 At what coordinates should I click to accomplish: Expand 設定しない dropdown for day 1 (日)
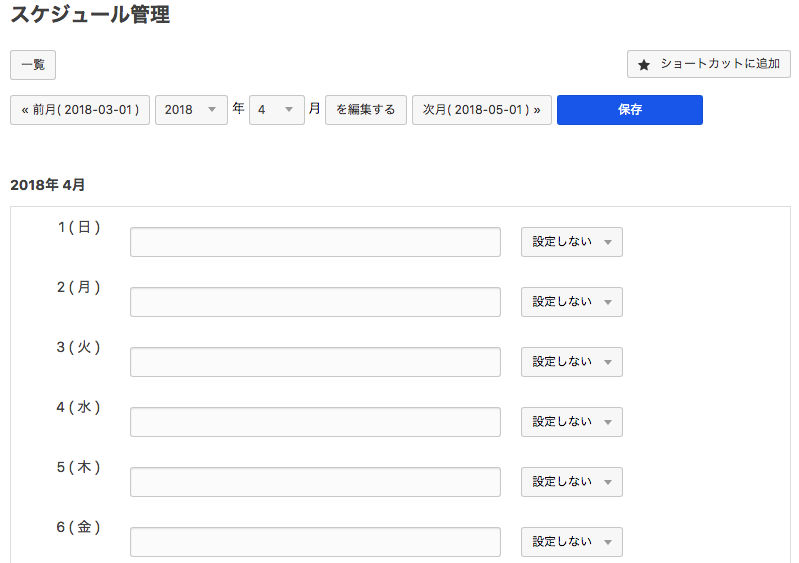point(571,242)
